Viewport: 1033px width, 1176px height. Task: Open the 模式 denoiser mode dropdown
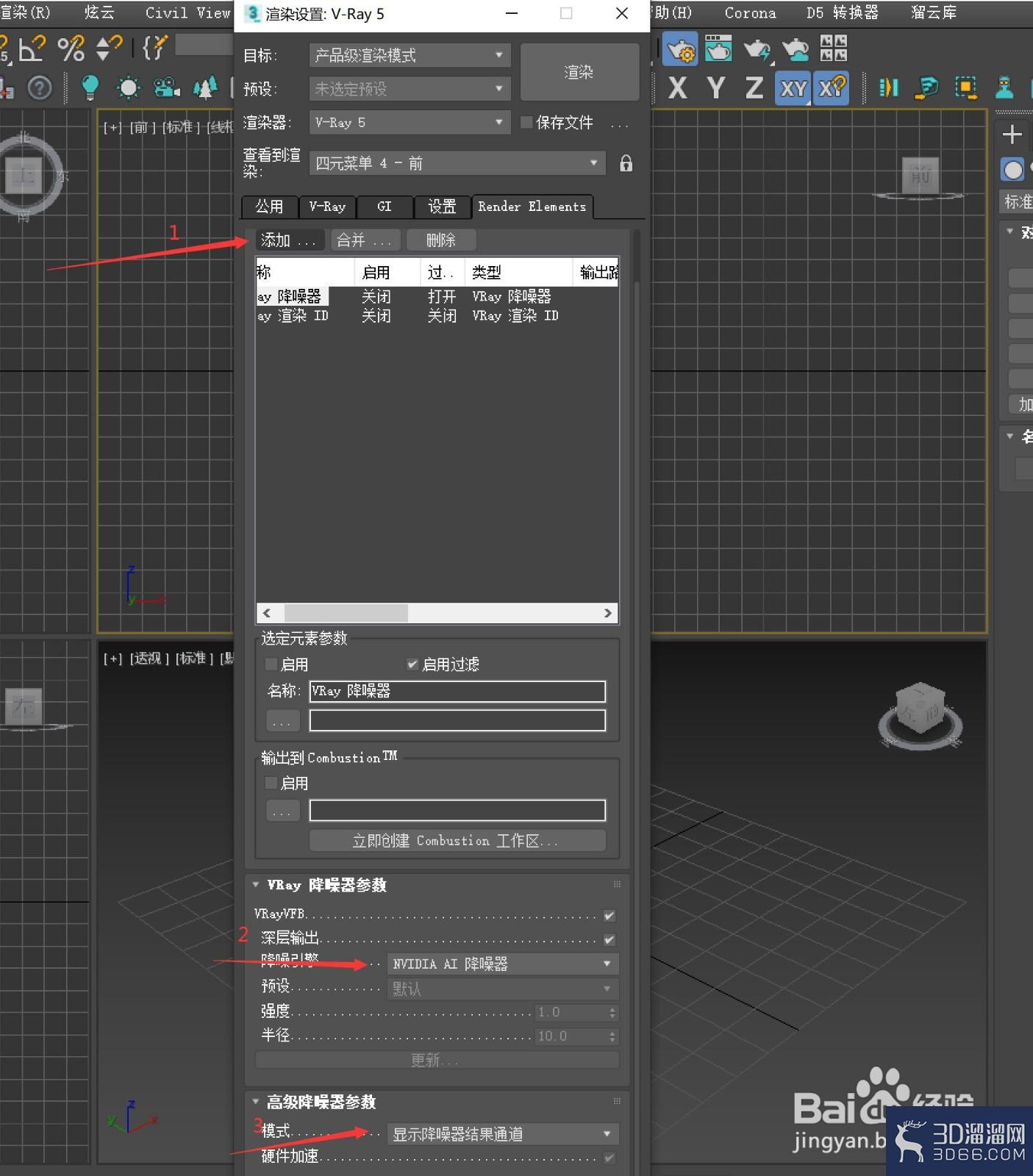(x=503, y=1135)
